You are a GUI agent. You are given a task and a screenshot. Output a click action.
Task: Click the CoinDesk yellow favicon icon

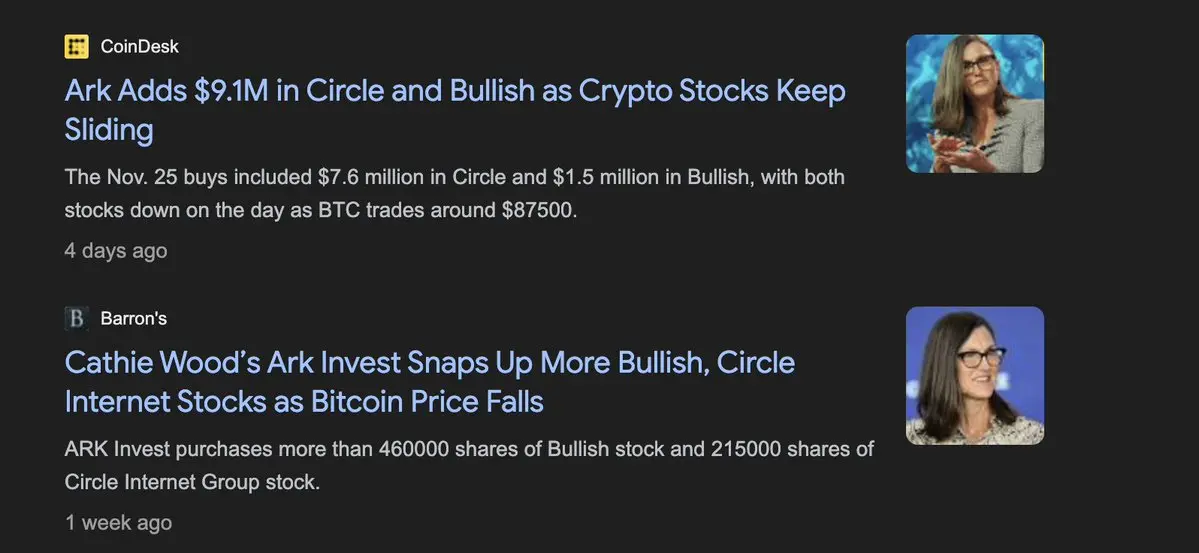point(76,47)
